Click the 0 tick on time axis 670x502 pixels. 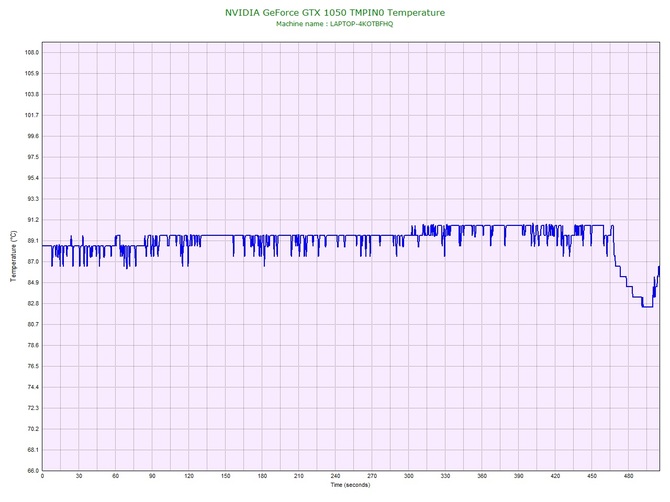(42, 476)
